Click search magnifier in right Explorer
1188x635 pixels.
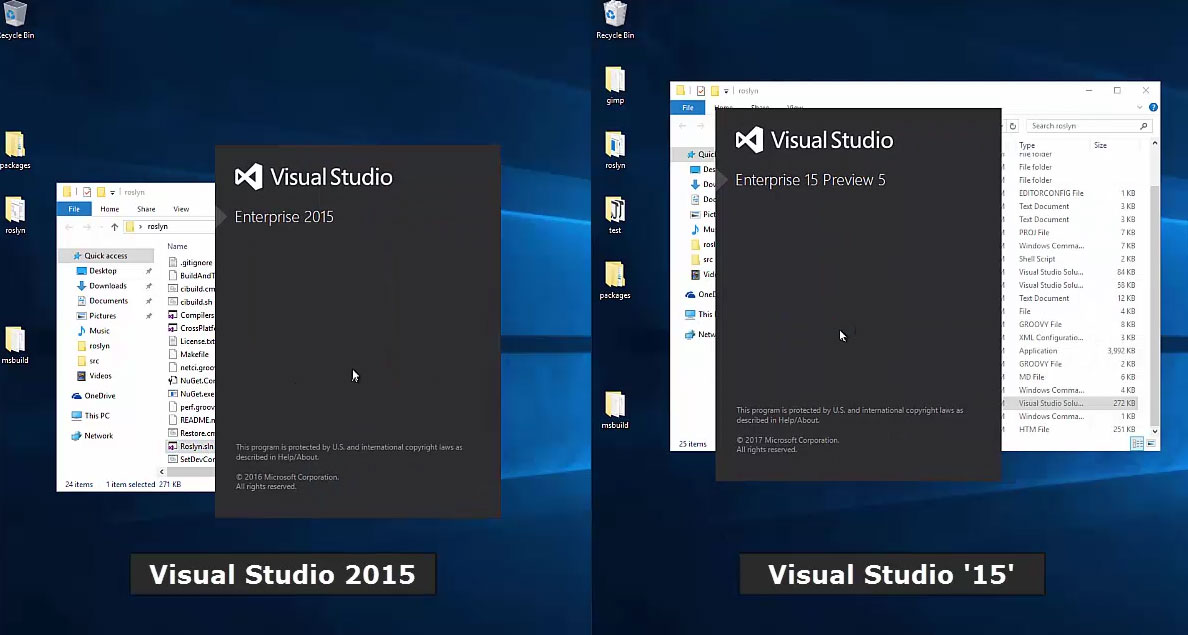pyautogui.click(x=1143, y=126)
